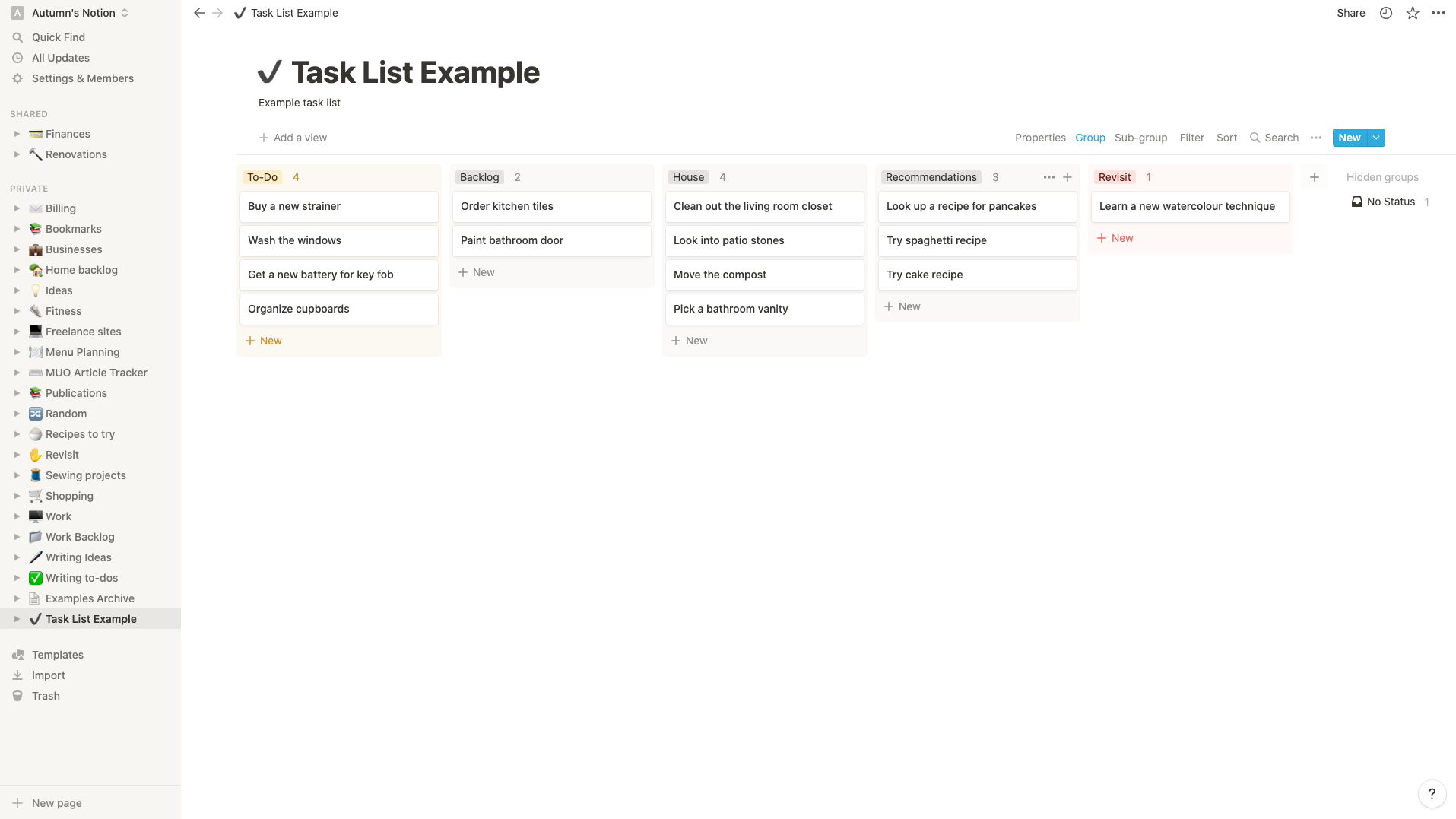Add a new group with plus icon
This screenshot has height=819, width=1456.
[x=1315, y=177]
